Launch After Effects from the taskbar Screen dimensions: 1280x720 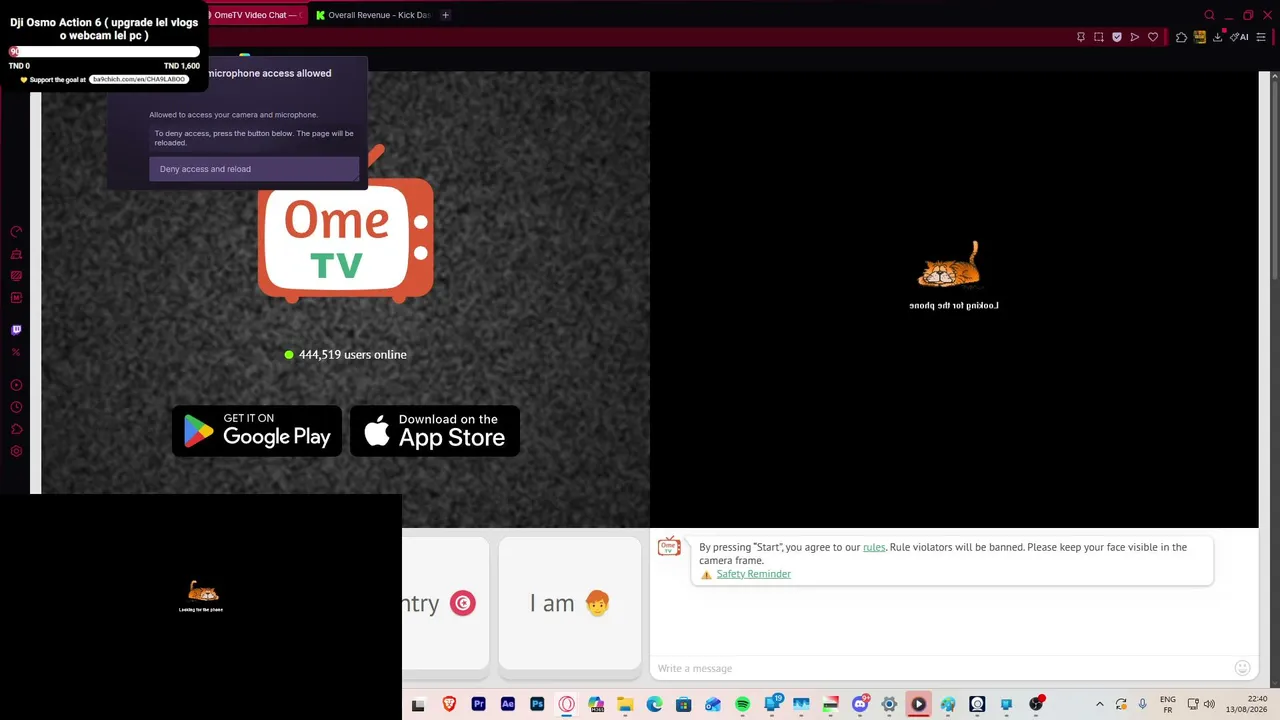click(x=508, y=704)
